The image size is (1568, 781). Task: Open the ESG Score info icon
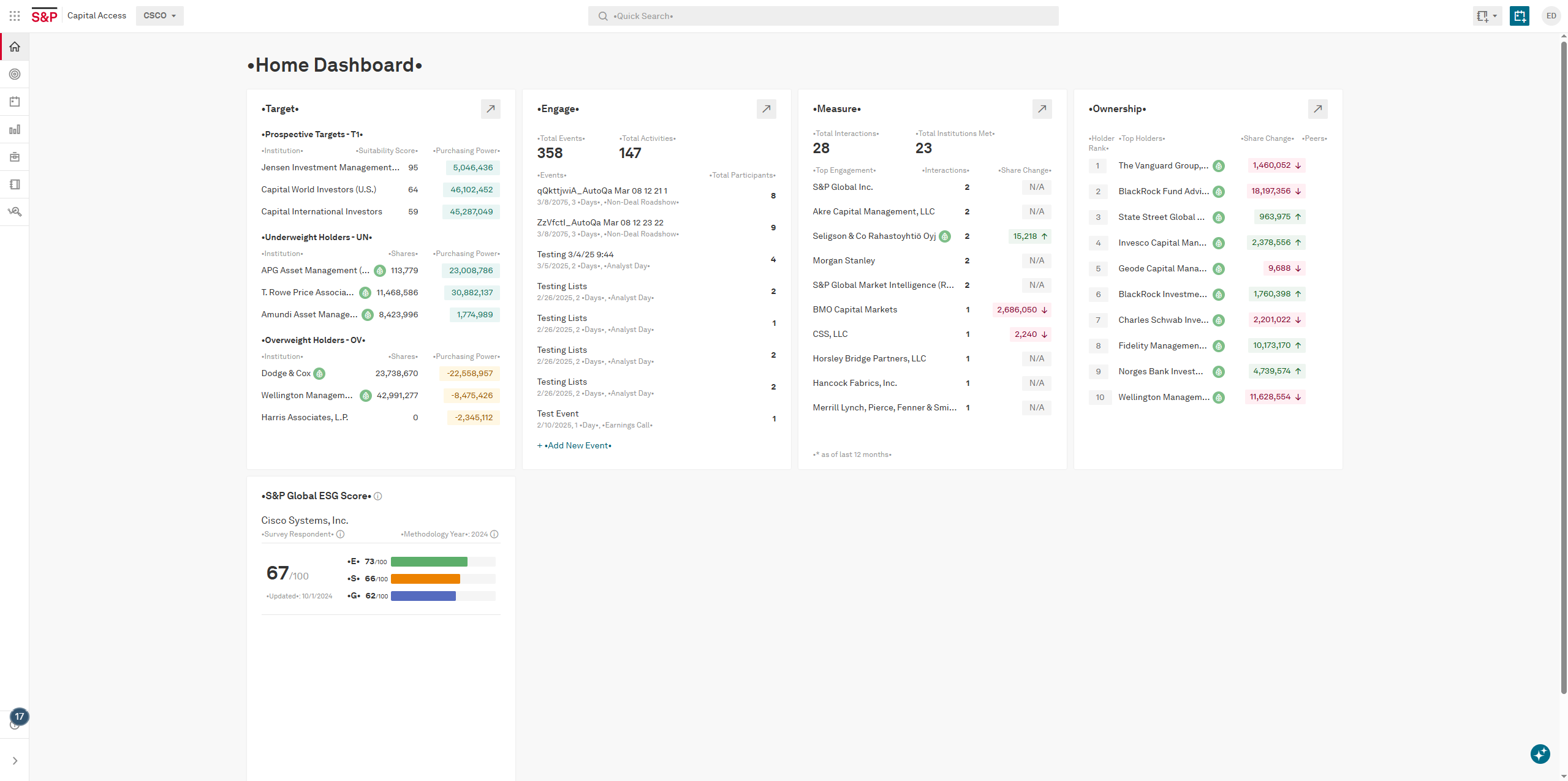378,496
